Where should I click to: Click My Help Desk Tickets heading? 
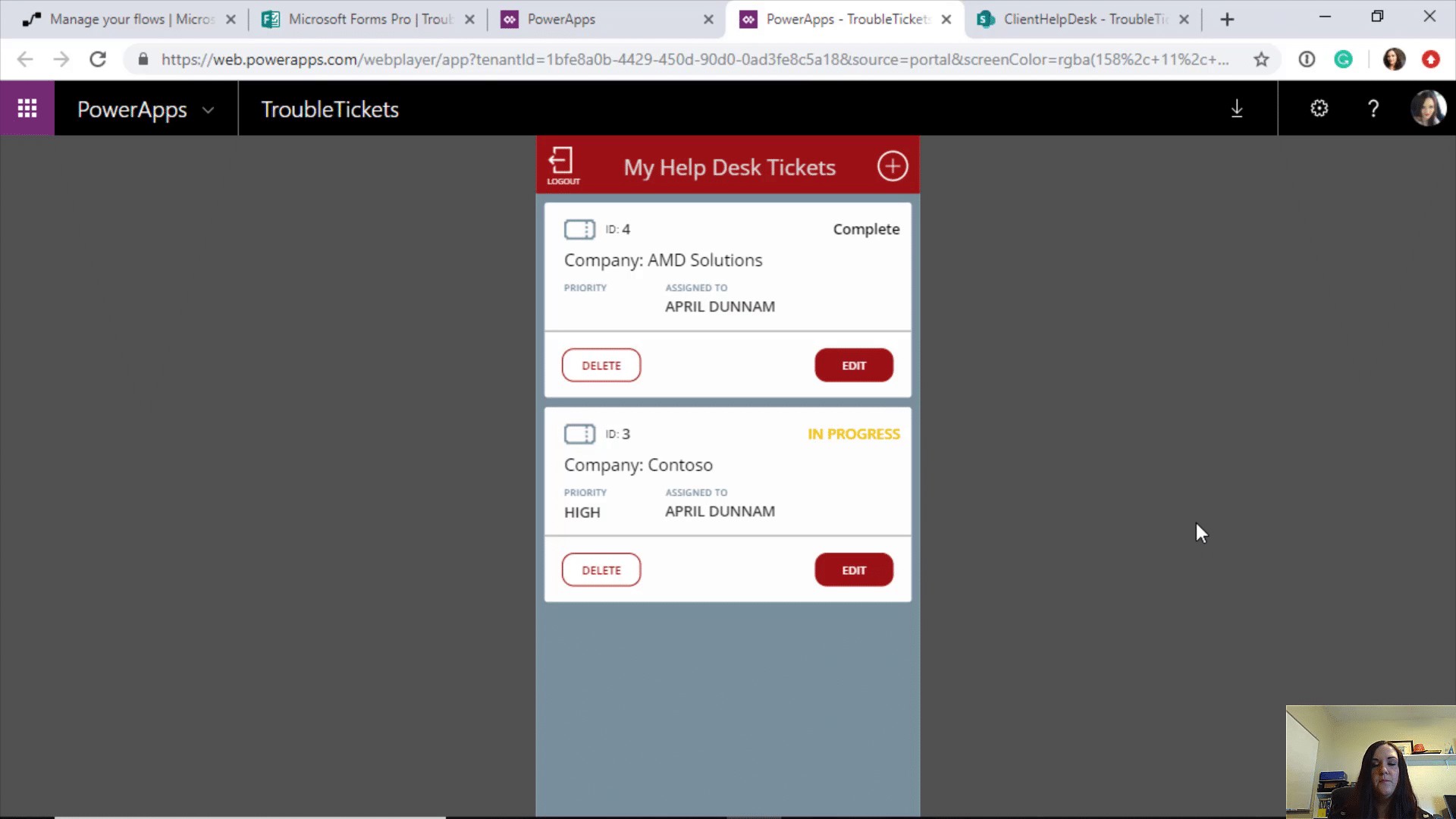tap(730, 167)
